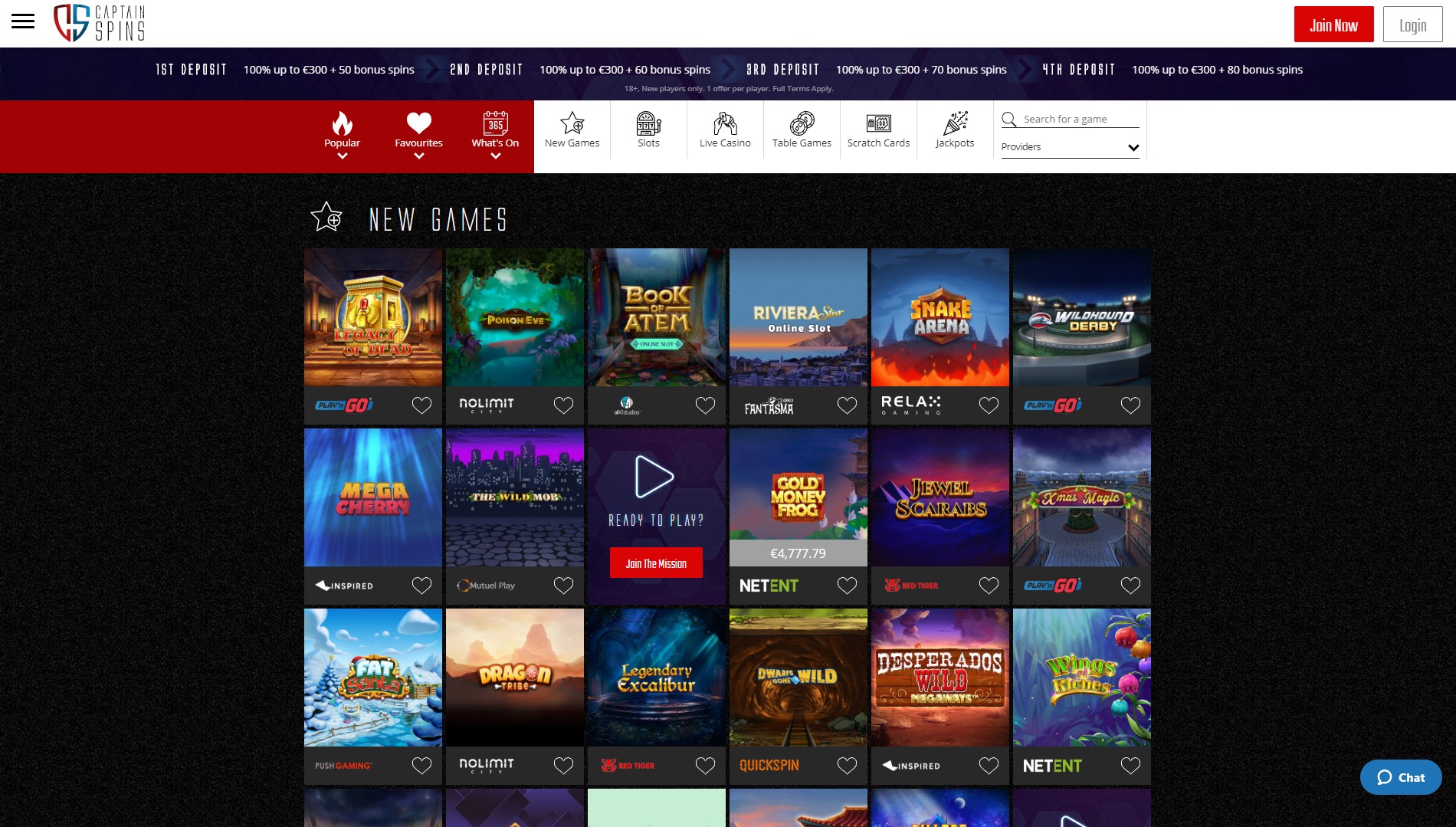Click the 1st Deposit bonus offer
Viewport: 1456px width, 827px height.
(x=285, y=70)
